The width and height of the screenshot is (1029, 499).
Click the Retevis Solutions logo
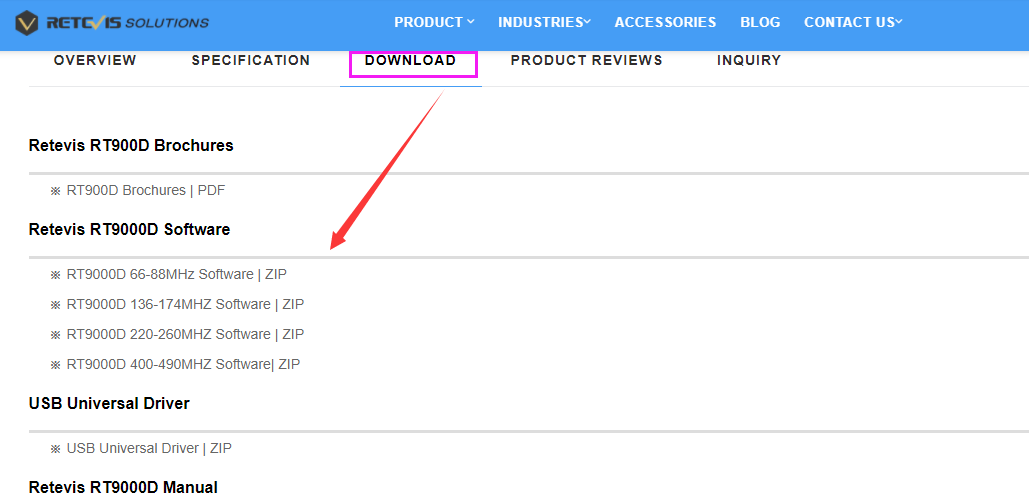112,23
